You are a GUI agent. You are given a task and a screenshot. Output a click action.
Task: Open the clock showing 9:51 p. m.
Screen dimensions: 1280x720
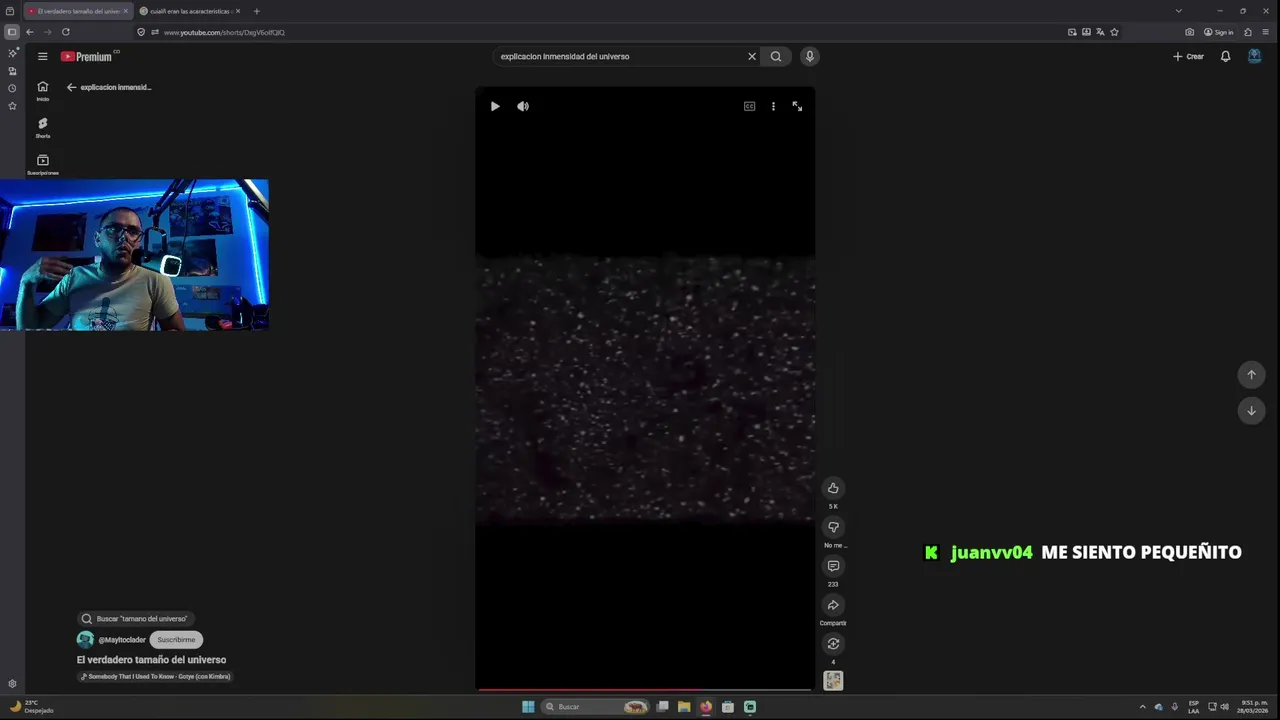(1254, 707)
